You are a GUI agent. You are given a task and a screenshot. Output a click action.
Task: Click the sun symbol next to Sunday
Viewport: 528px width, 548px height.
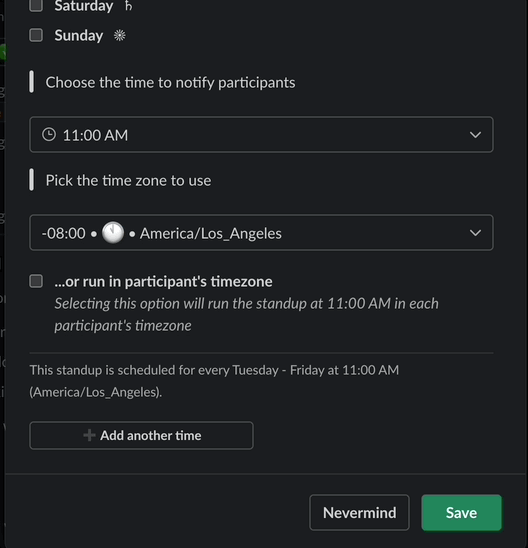coord(120,35)
